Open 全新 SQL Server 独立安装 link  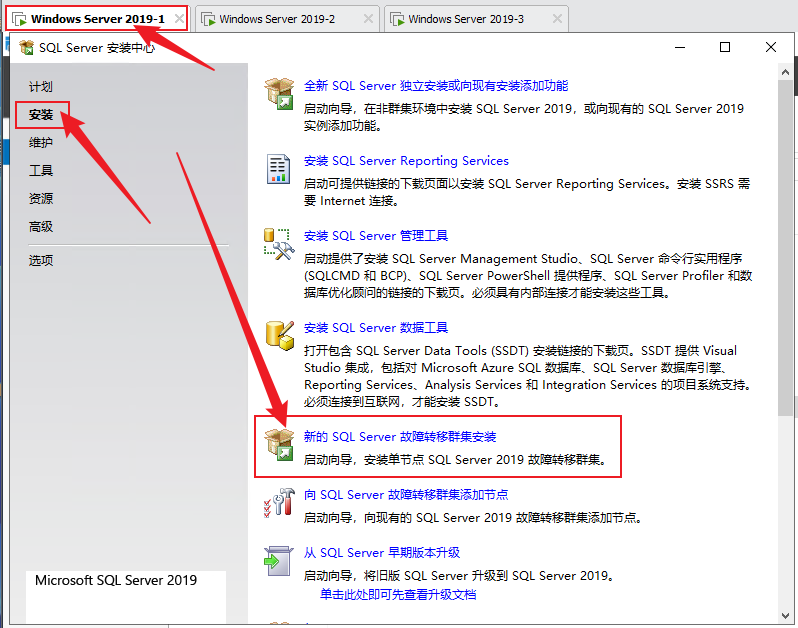pyautogui.click(x=436, y=85)
